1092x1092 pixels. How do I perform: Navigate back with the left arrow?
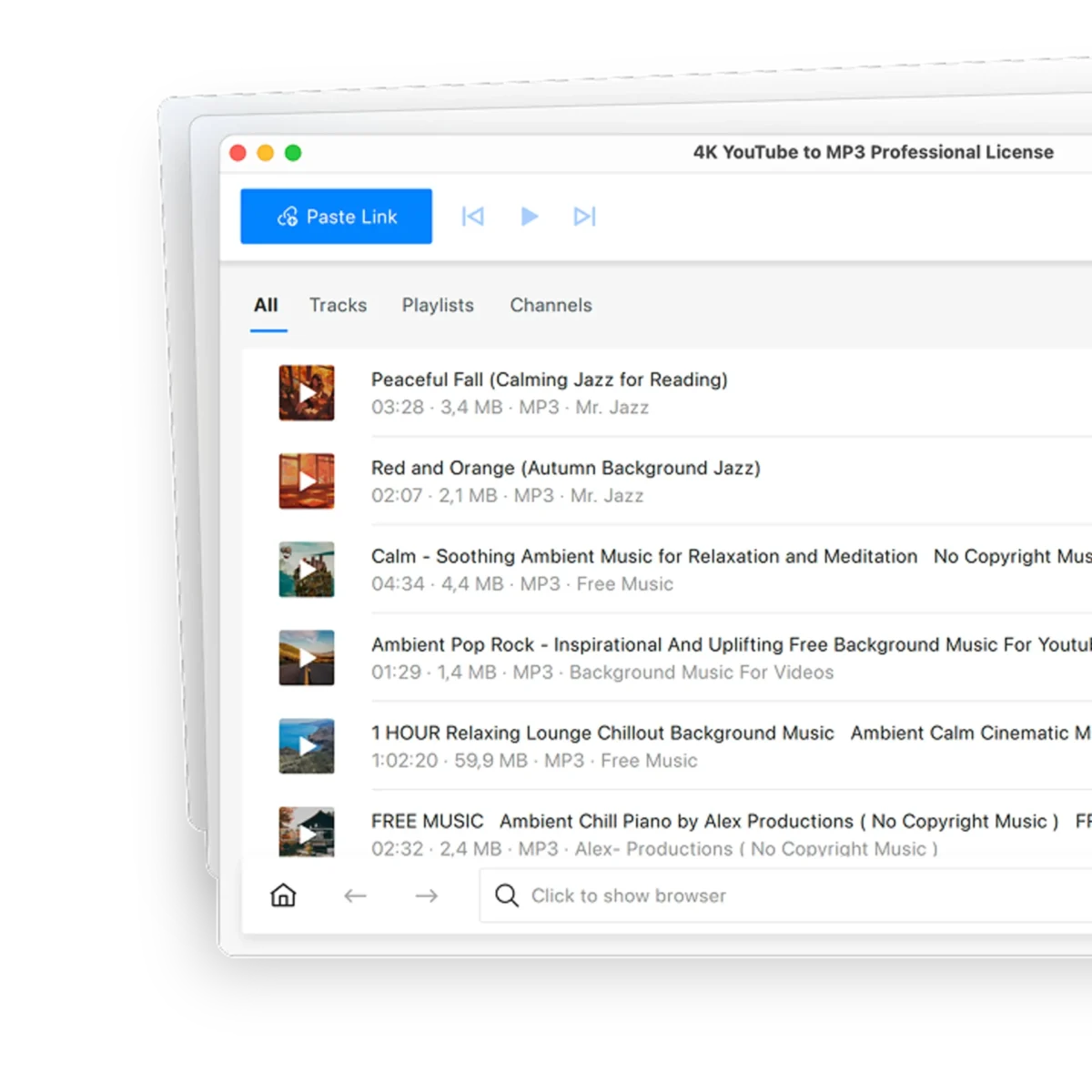tap(355, 895)
